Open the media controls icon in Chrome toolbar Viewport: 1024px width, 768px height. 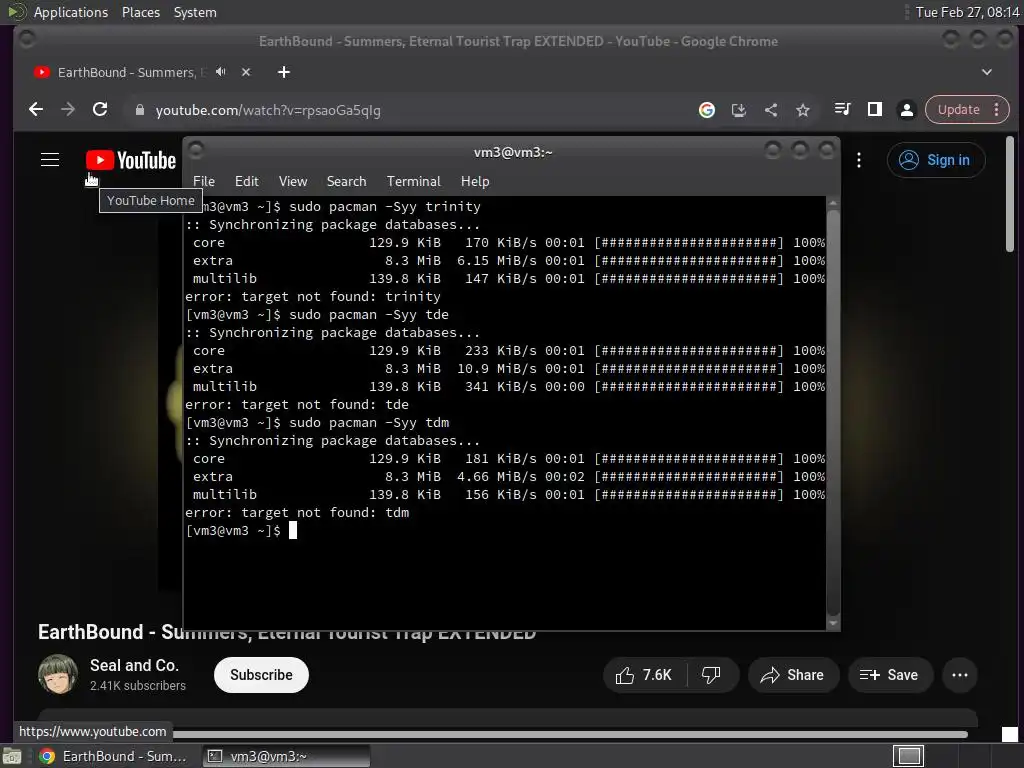tap(842, 109)
